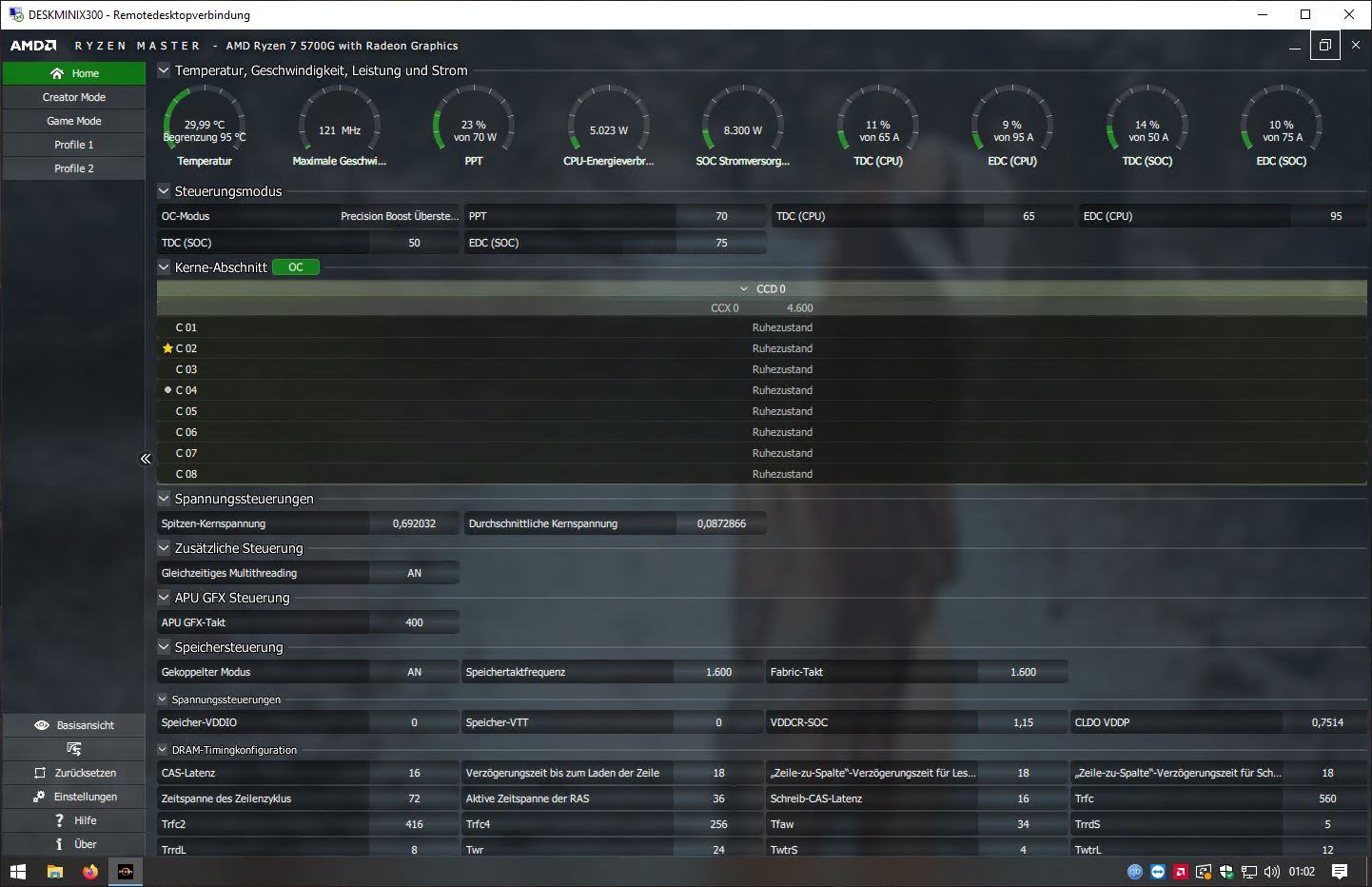Click the Basisansicht eye icon
The image size is (1372, 887).
(41, 725)
